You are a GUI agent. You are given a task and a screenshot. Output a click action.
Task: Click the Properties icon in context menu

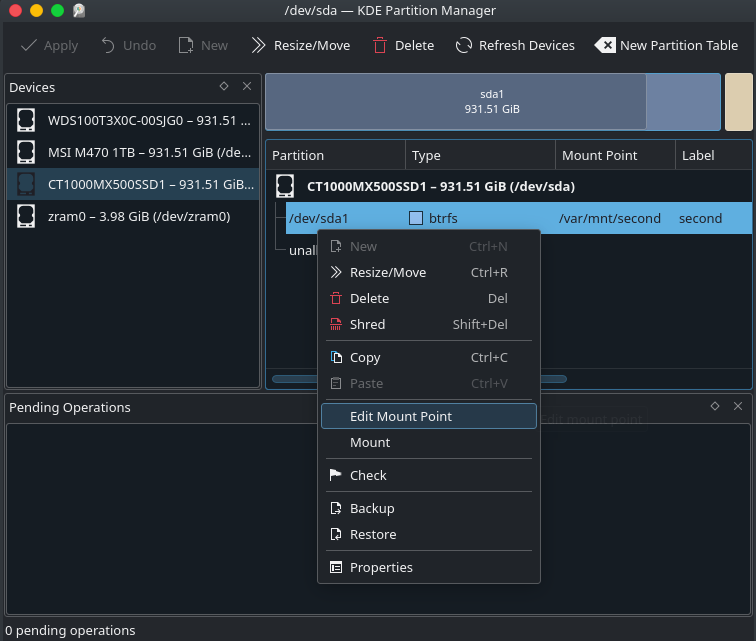(x=336, y=567)
